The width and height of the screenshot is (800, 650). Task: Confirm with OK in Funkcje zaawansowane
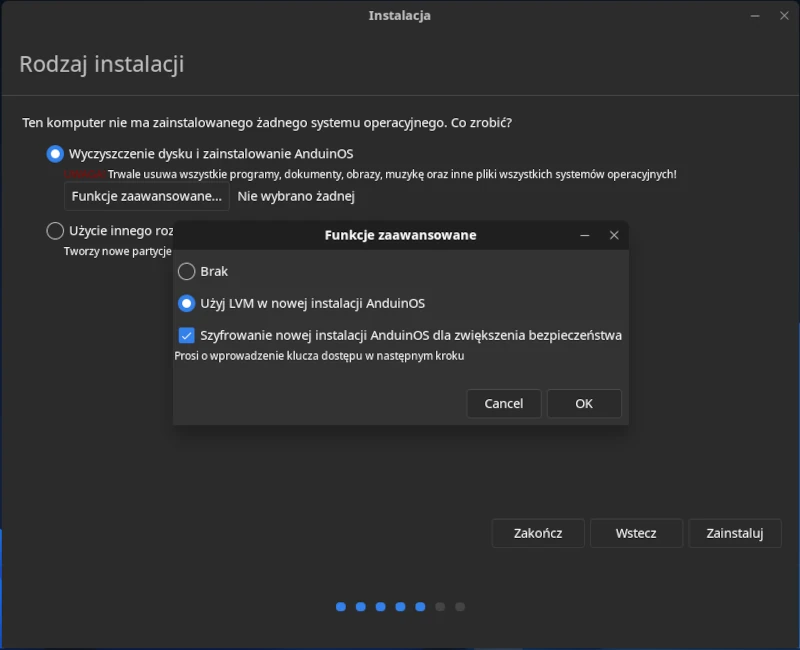[584, 404]
